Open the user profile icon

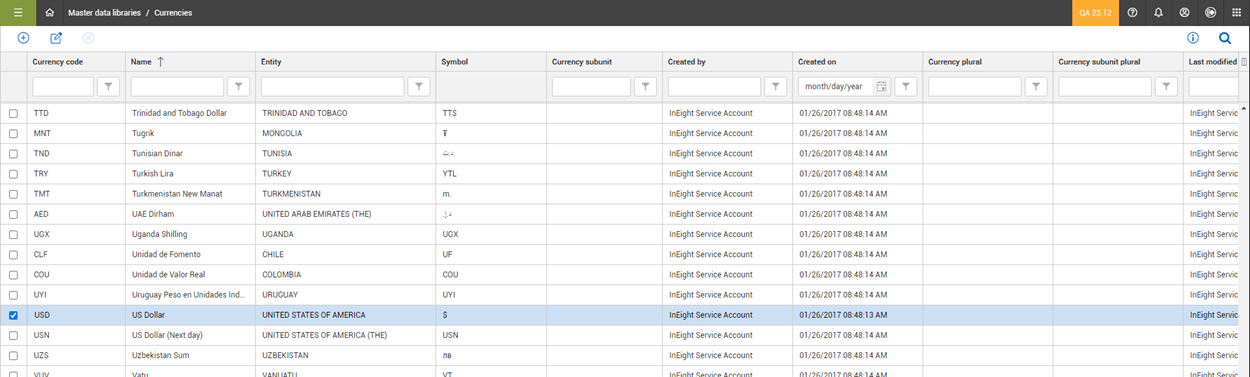tap(1185, 13)
